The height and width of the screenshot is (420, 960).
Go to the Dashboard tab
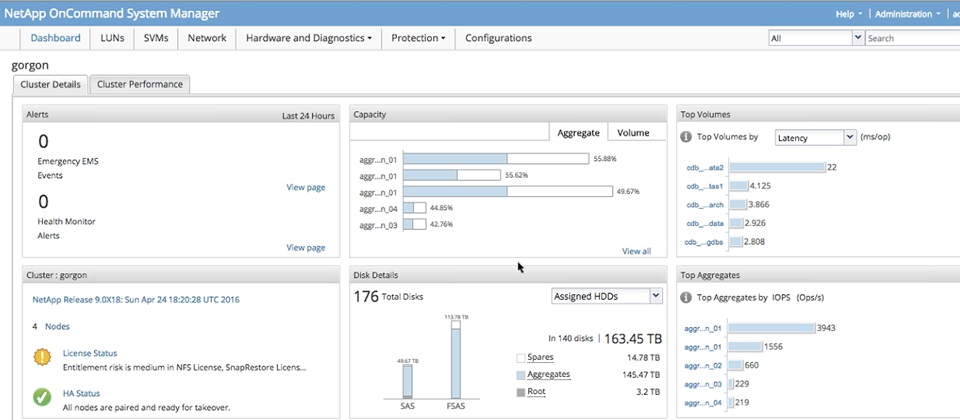tap(56, 38)
